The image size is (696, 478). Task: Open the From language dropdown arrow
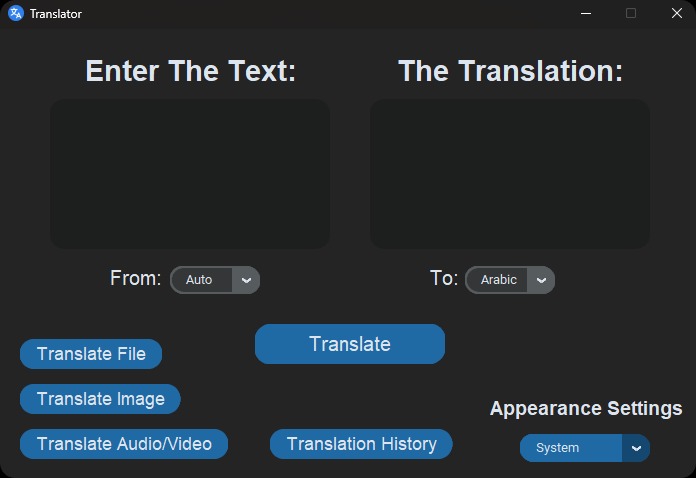click(246, 280)
